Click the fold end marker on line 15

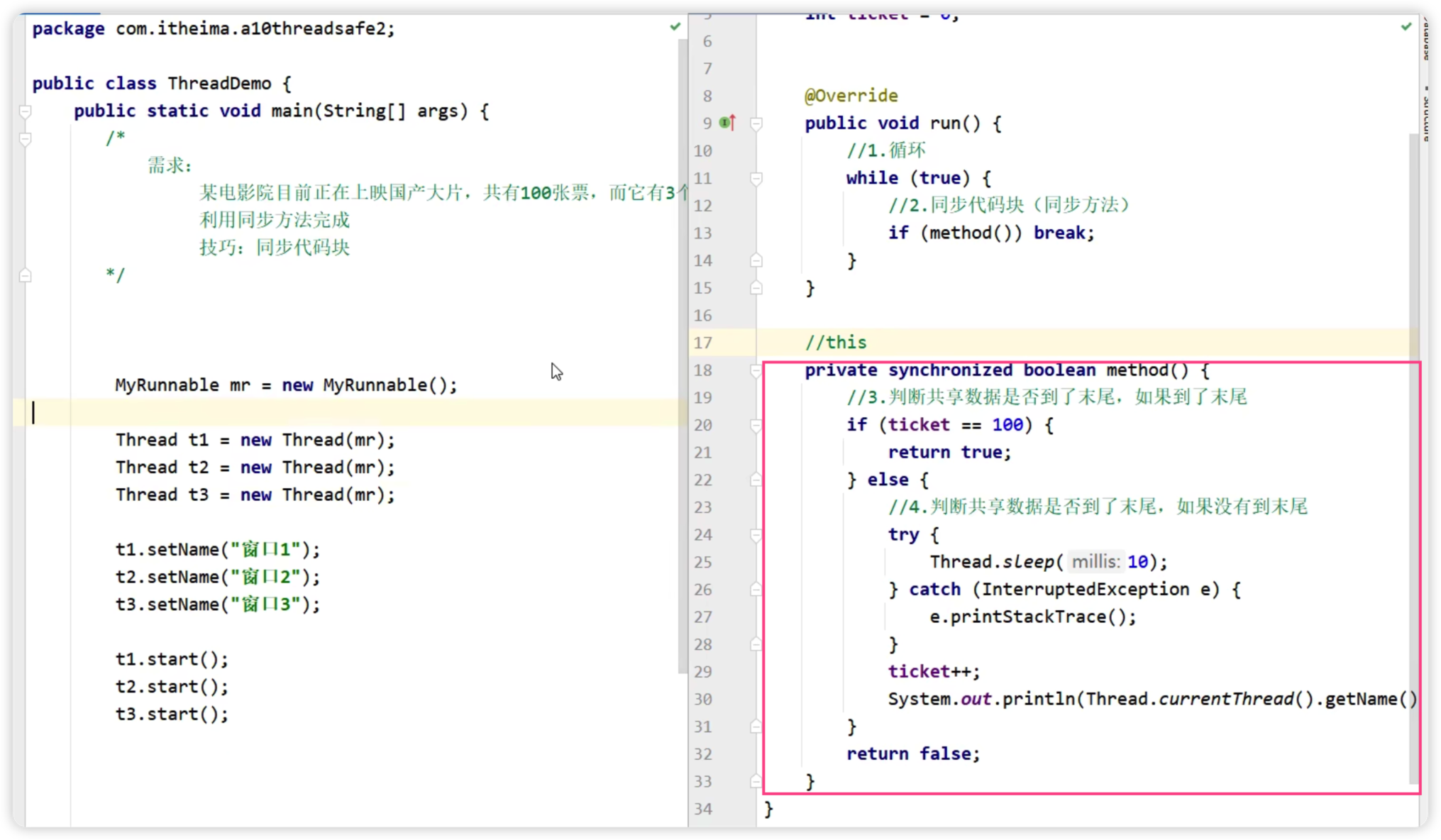click(x=756, y=288)
